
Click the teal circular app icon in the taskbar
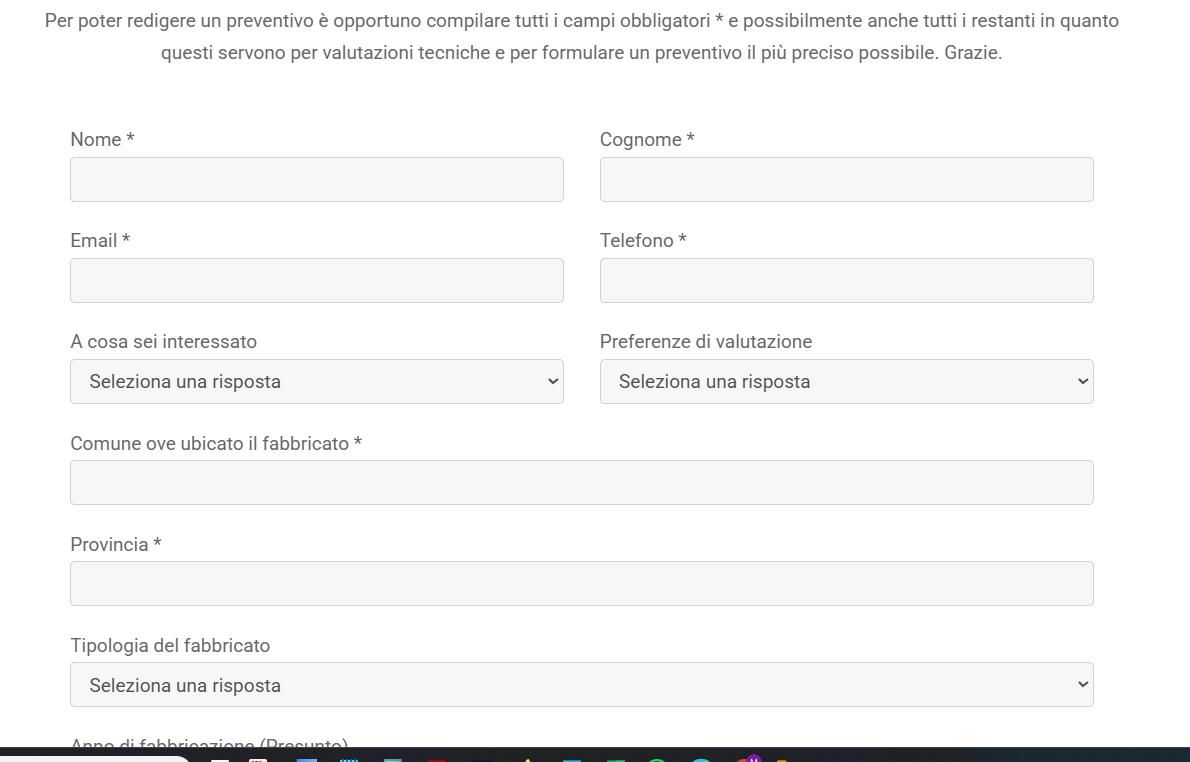(x=699, y=760)
